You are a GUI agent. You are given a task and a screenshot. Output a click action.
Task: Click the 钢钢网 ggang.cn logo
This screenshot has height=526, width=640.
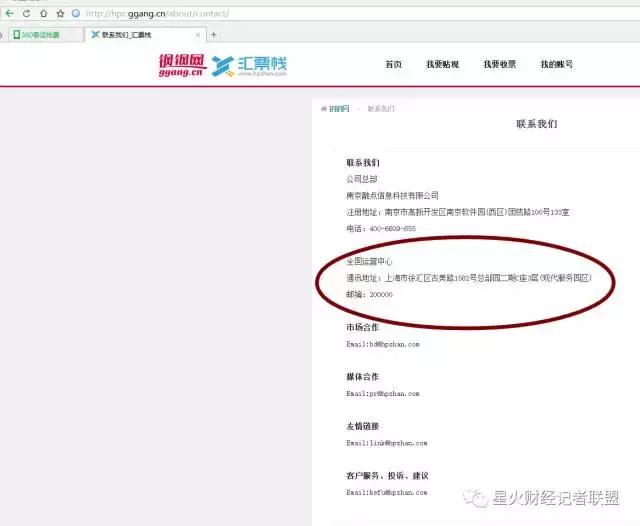[x=182, y=65]
